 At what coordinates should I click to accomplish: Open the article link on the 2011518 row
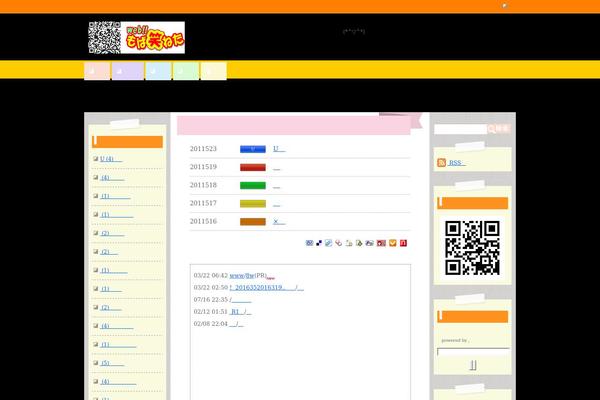coord(277,186)
